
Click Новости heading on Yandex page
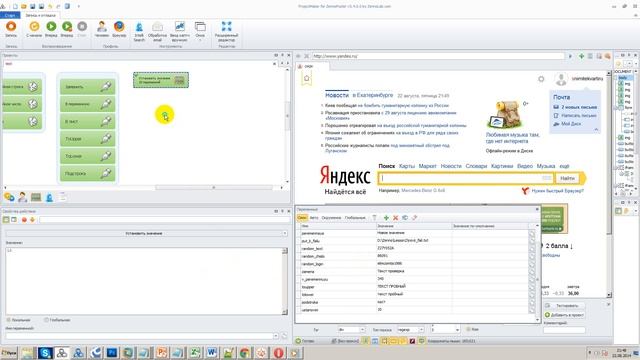[337, 95]
